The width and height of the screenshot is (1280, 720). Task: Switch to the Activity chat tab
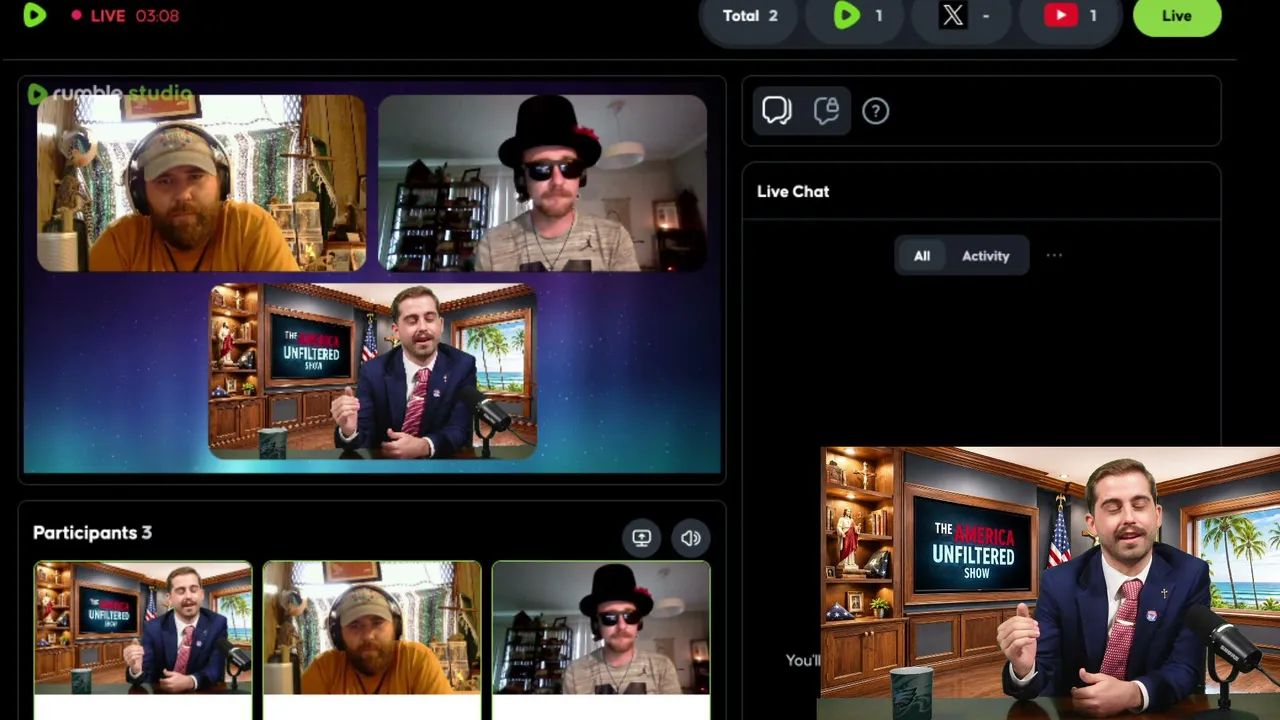(x=986, y=256)
